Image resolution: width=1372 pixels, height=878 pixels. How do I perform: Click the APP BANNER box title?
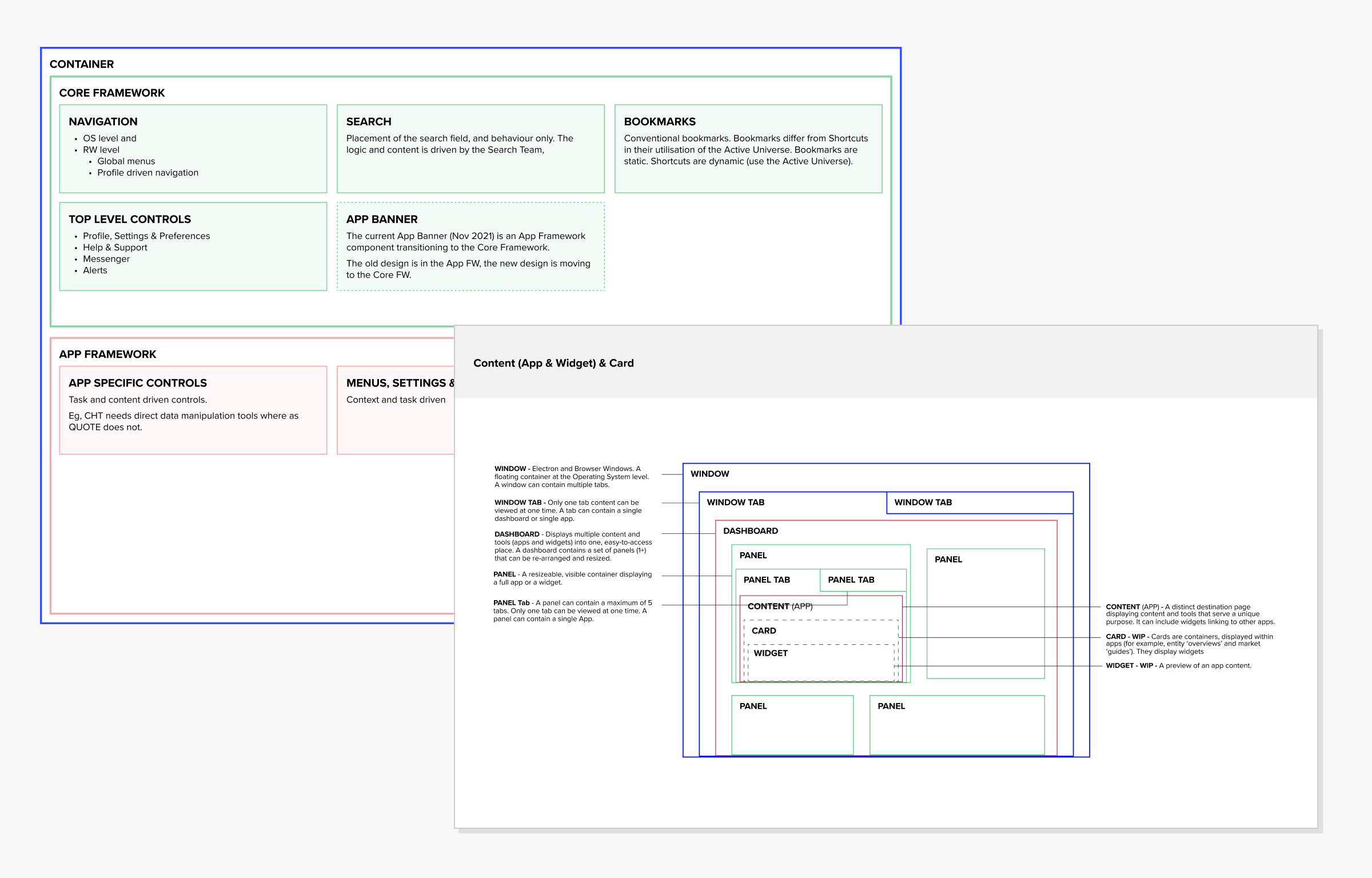tap(382, 219)
